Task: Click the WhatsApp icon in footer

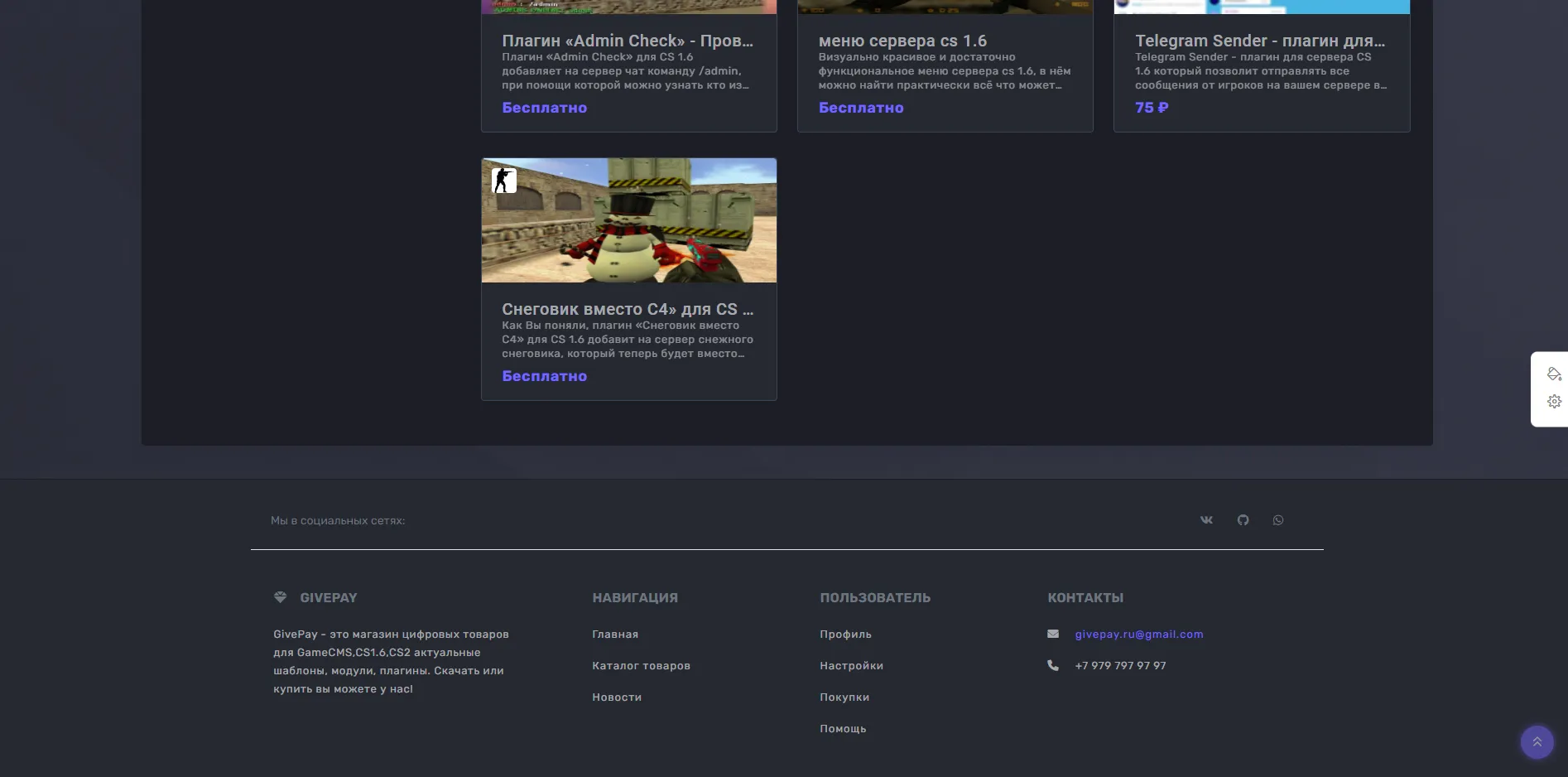Action: [x=1278, y=520]
